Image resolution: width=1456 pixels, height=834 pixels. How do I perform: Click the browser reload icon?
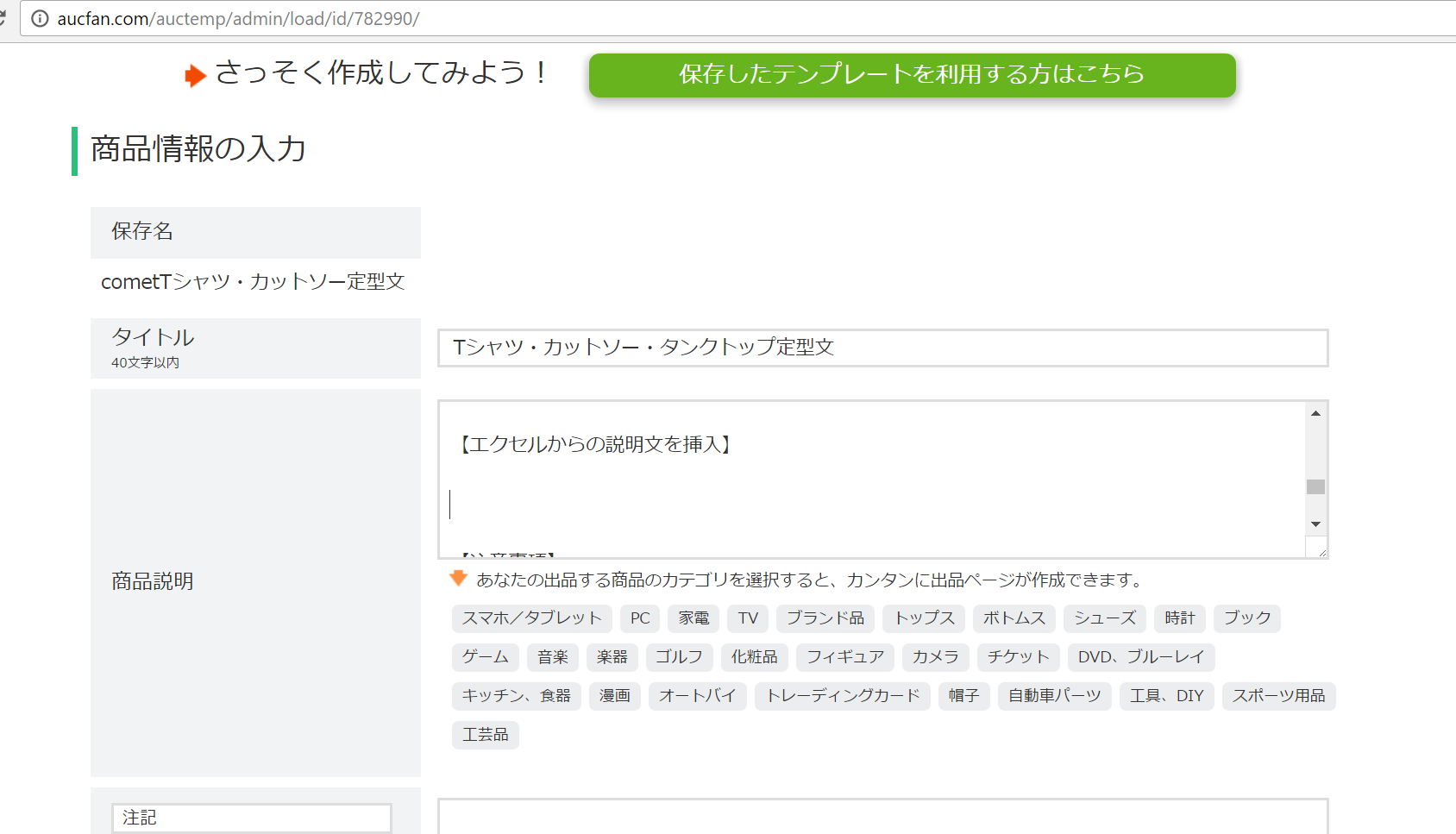coord(3,18)
